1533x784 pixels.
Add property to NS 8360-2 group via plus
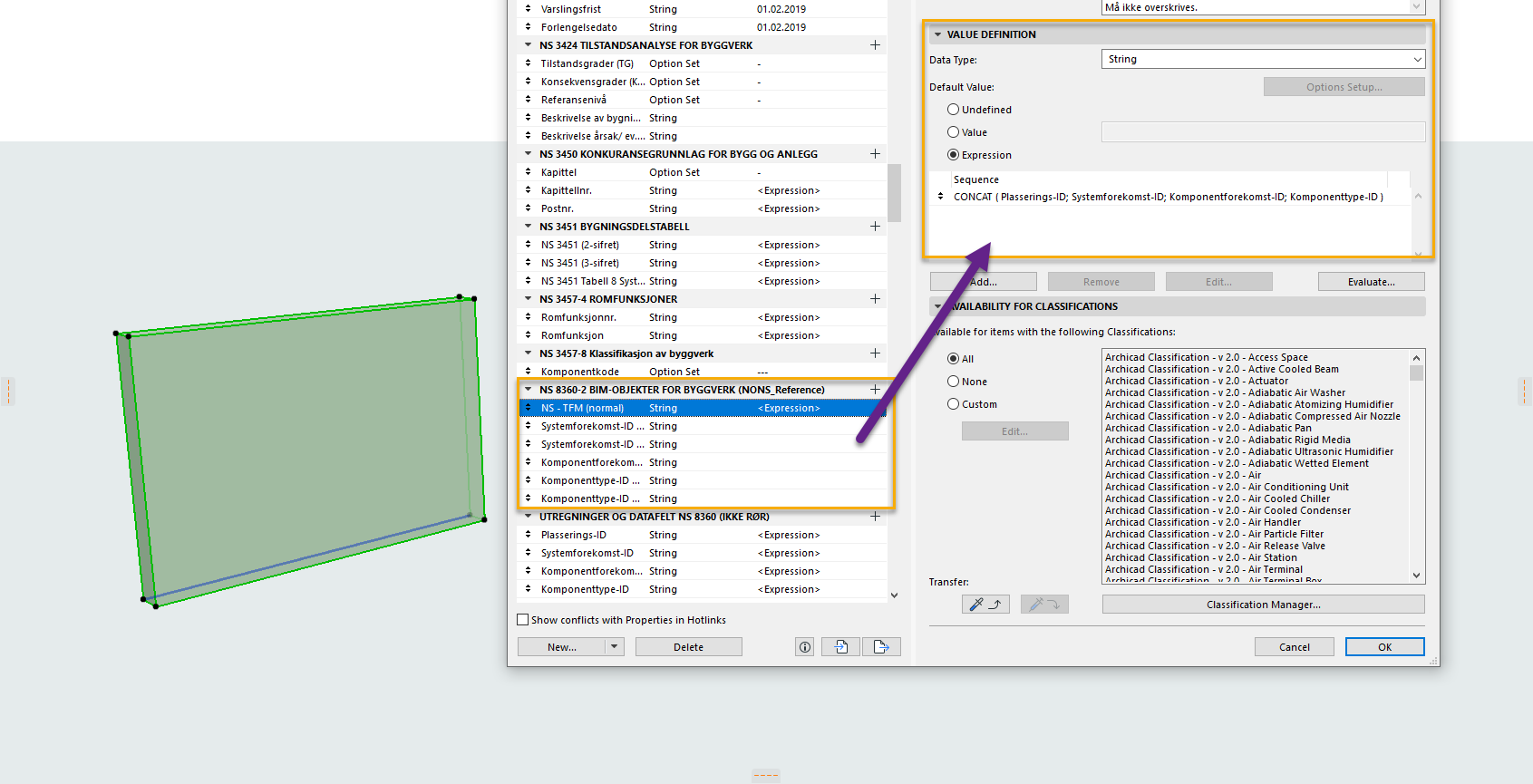click(875, 390)
